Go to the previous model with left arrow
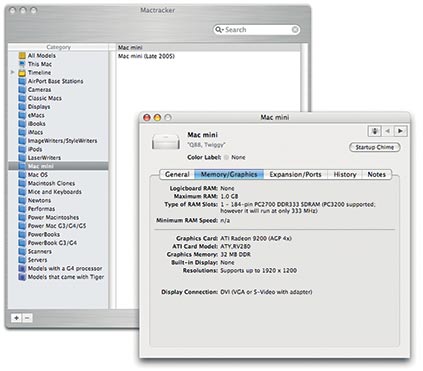Image resolution: width=423 pixels, height=371 pixels. pyautogui.click(x=387, y=131)
